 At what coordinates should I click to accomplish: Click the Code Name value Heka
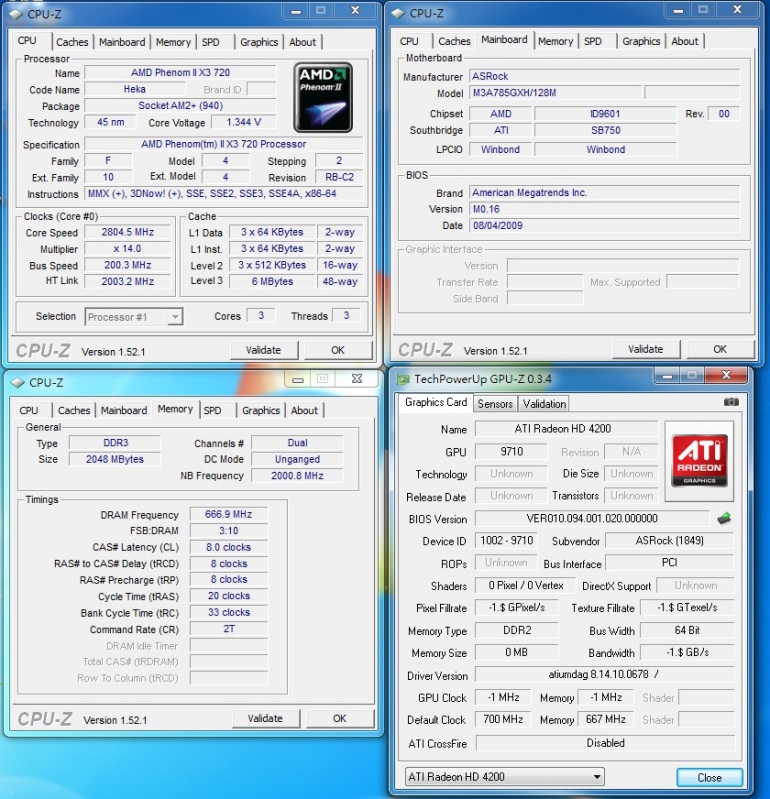135,89
